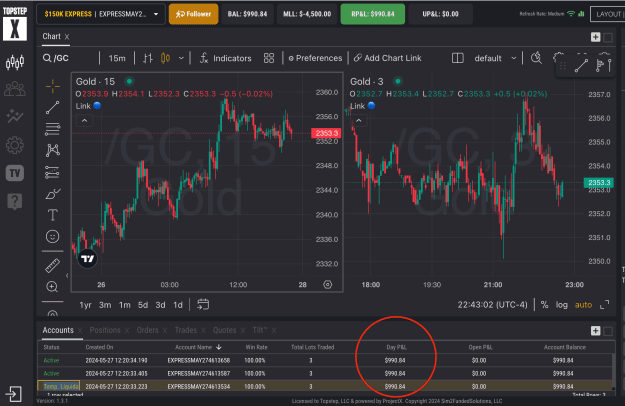The image size is (625, 406).
Task: Switch to the Quotes tab
Action: 224,330
